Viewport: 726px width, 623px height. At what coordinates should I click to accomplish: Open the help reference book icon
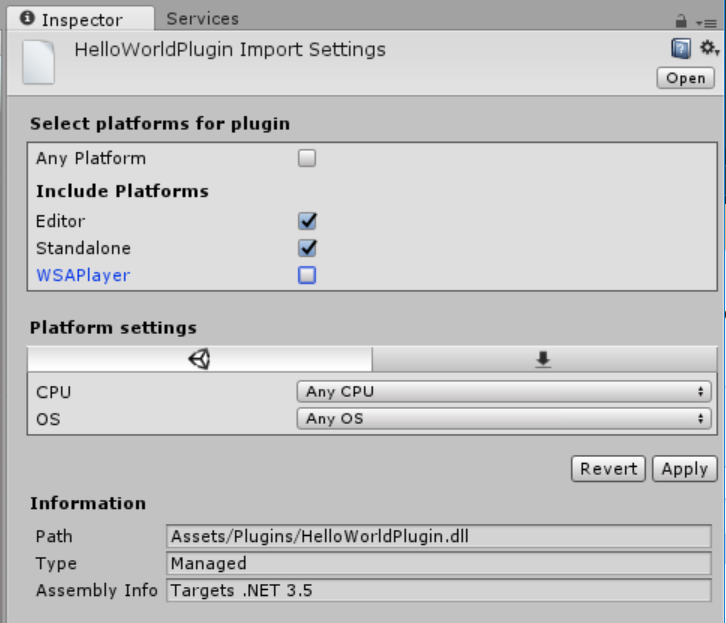[681, 48]
